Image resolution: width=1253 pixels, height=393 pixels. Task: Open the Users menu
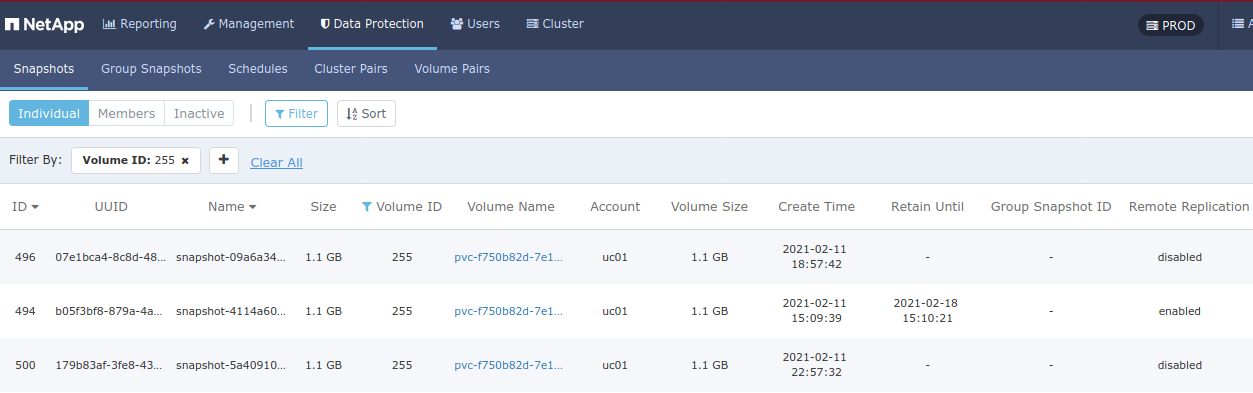coord(475,24)
